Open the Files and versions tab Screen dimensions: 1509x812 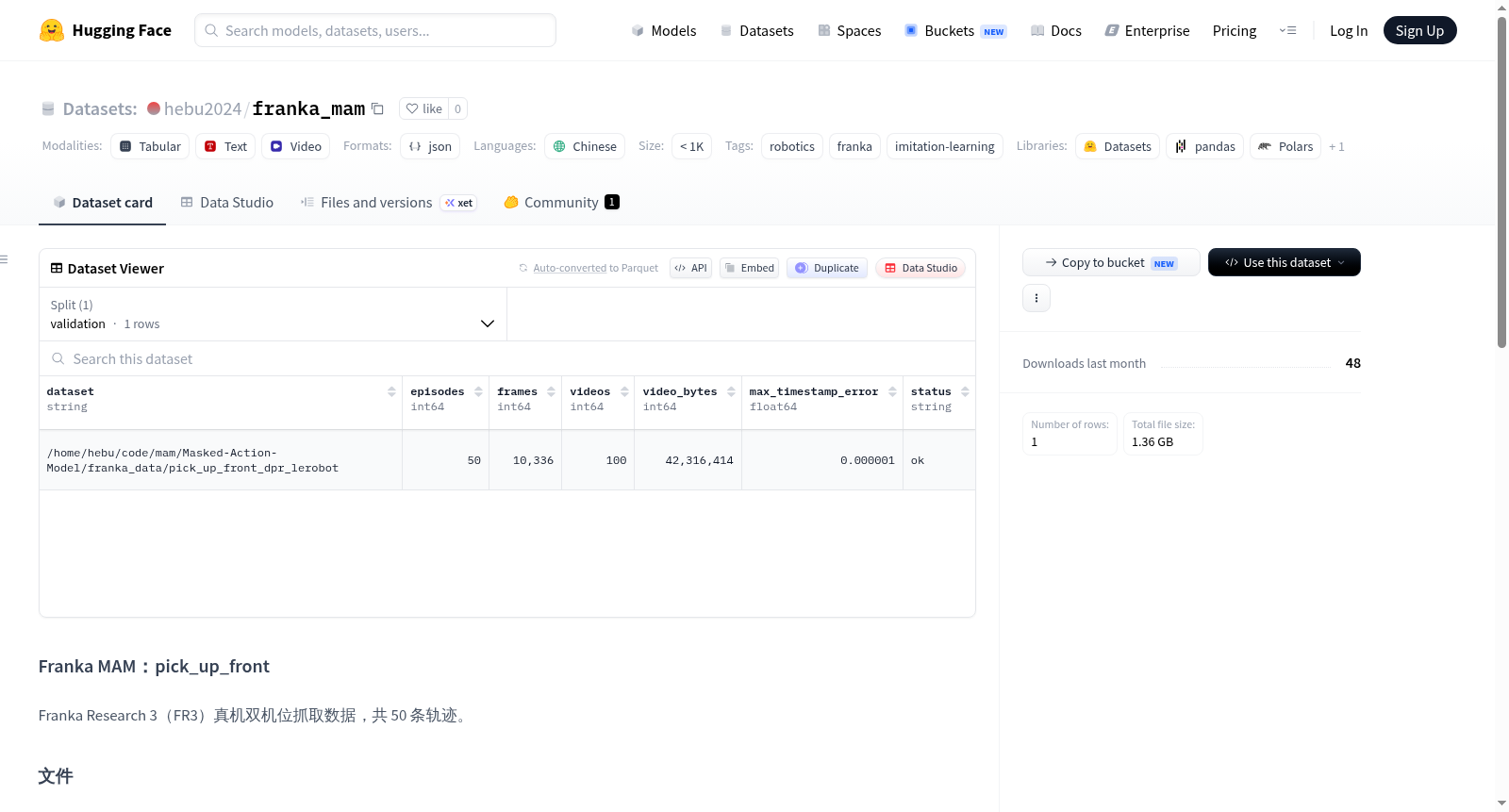[x=389, y=202]
